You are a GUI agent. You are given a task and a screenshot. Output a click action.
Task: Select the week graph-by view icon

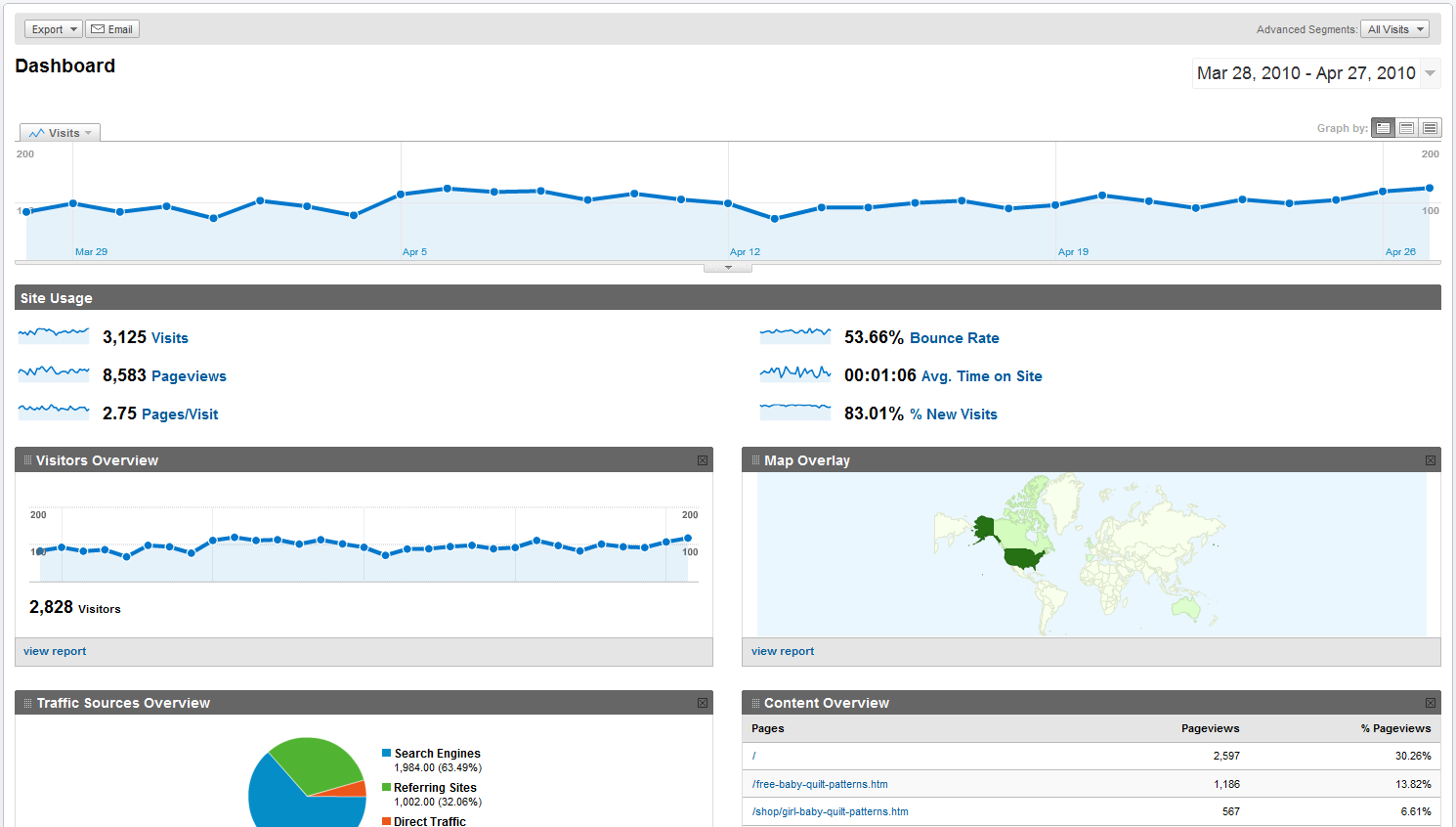1406,128
